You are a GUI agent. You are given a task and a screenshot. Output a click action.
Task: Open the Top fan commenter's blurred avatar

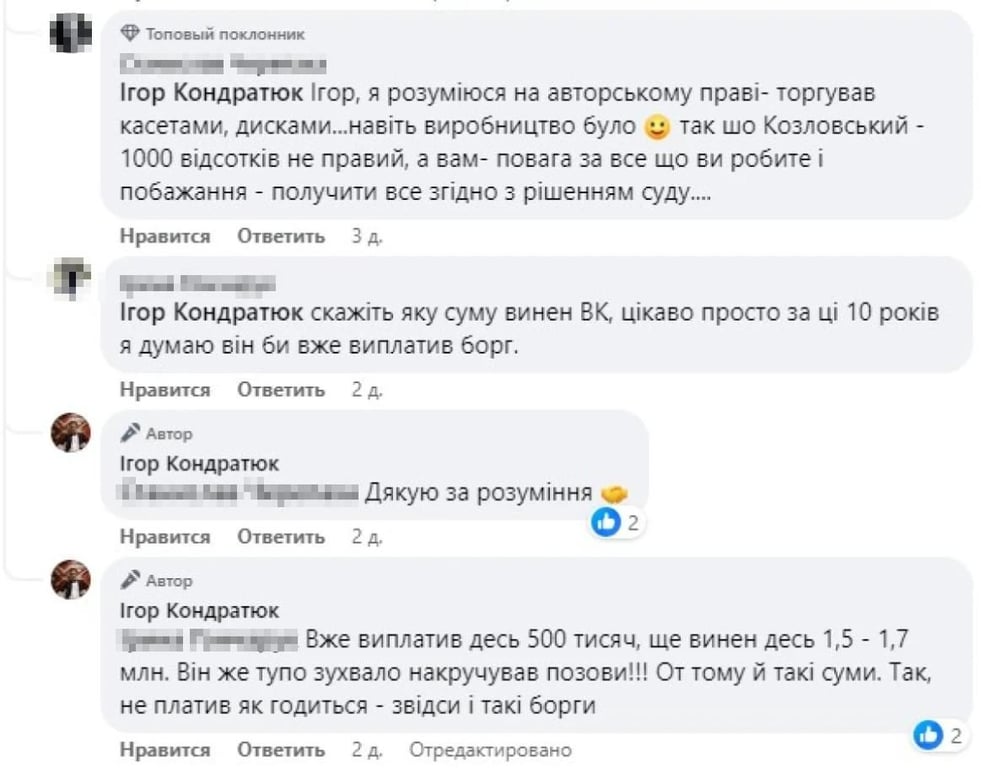(71, 34)
